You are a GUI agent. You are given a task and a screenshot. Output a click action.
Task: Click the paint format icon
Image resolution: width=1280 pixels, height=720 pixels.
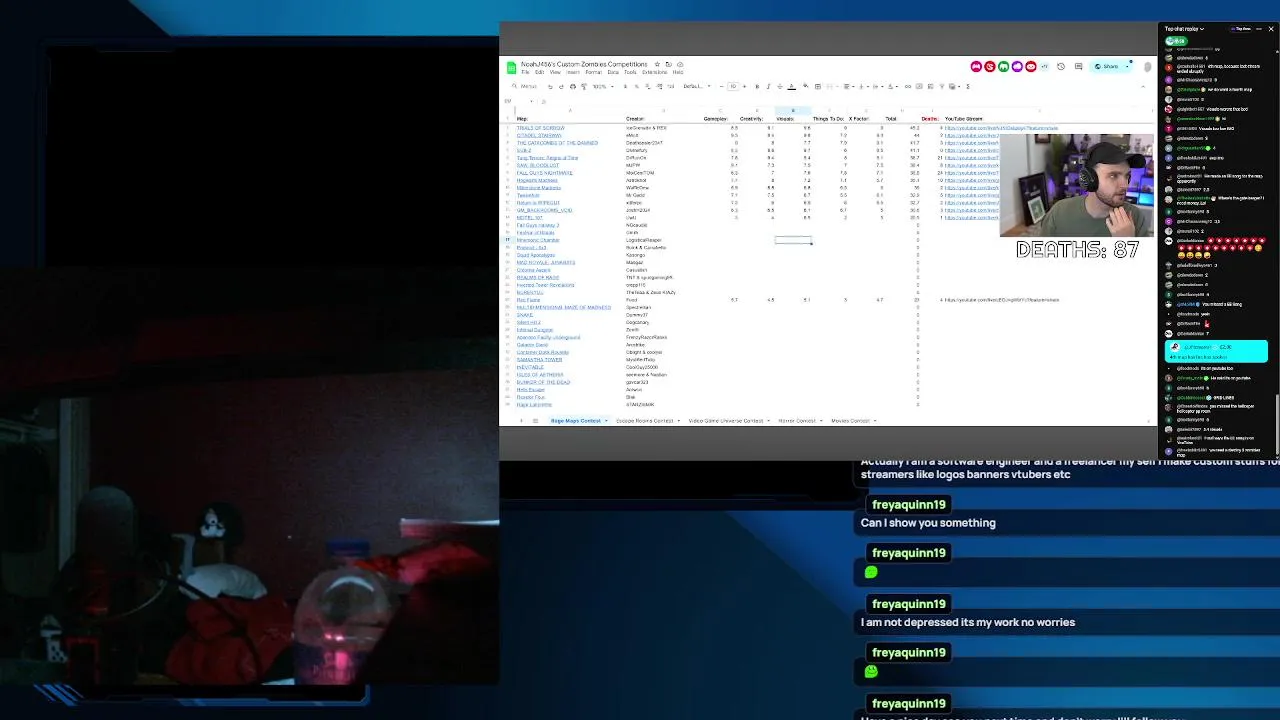coord(584,86)
